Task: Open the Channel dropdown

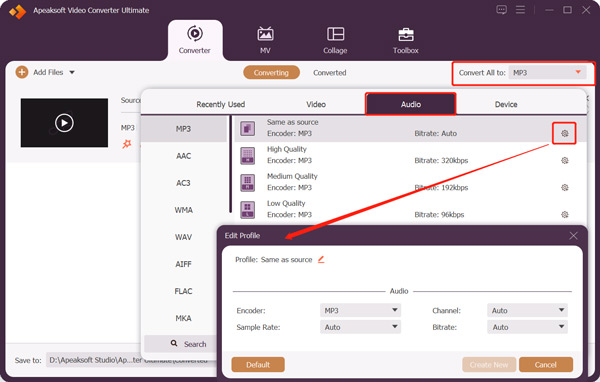Action: (527, 310)
